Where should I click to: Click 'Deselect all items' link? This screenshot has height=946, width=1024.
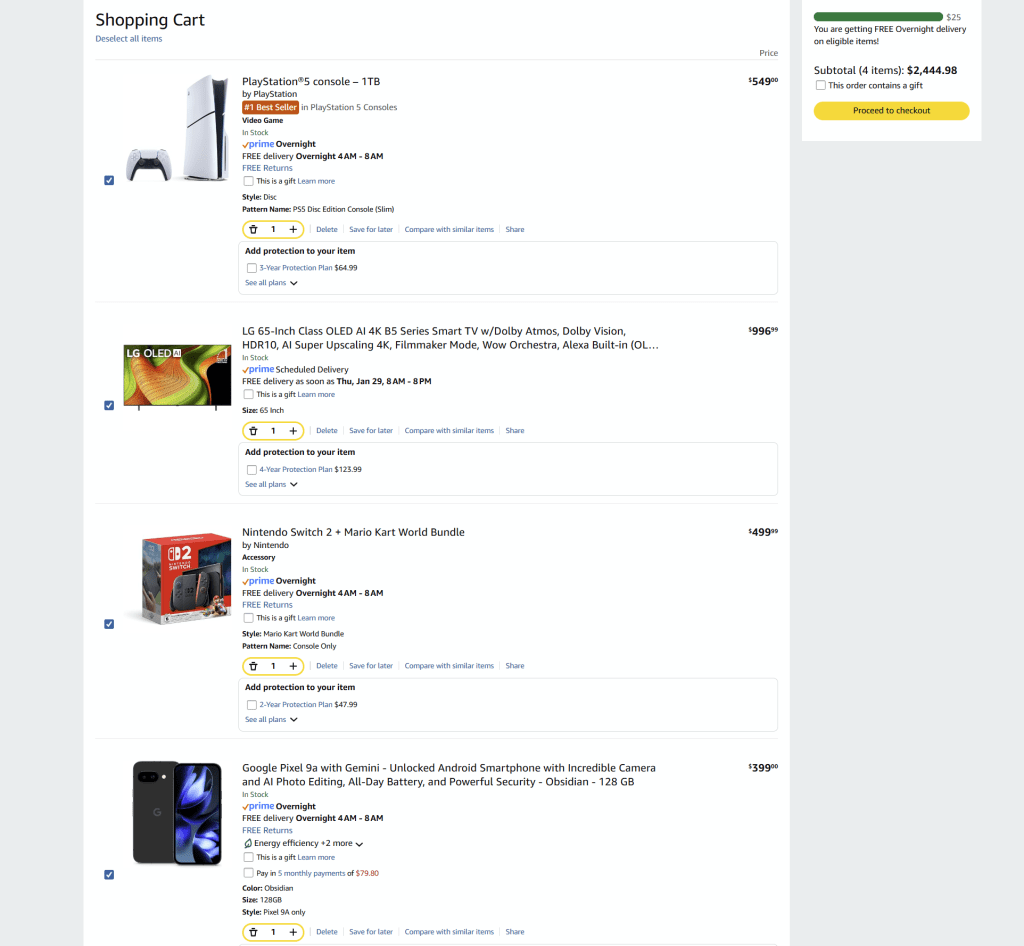(x=129, y=39)
